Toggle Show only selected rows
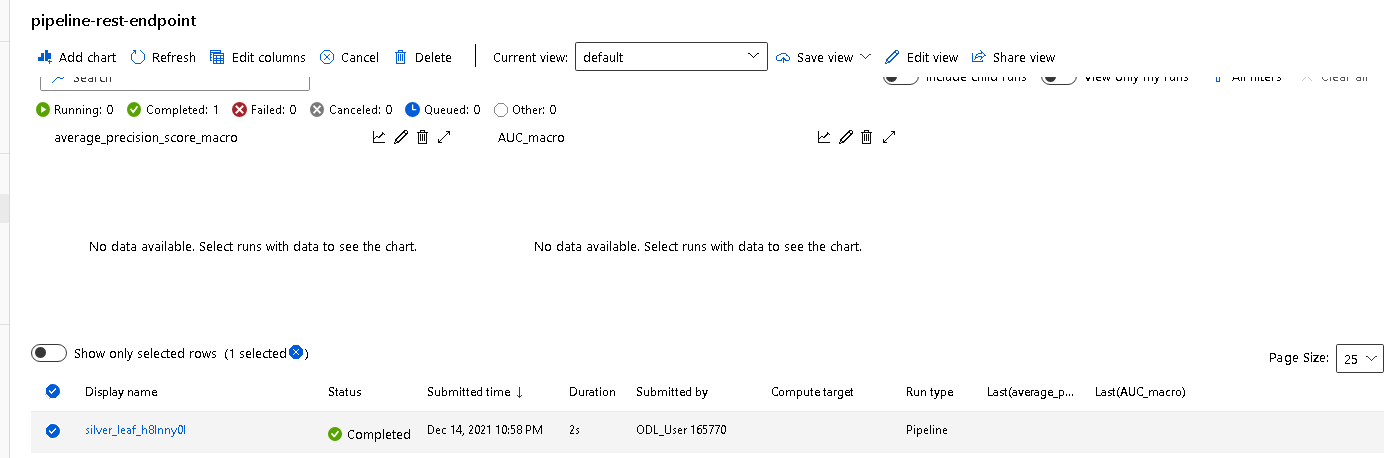Image resolution: width=1384 pixels, height=458 pixels. (49, 353)
